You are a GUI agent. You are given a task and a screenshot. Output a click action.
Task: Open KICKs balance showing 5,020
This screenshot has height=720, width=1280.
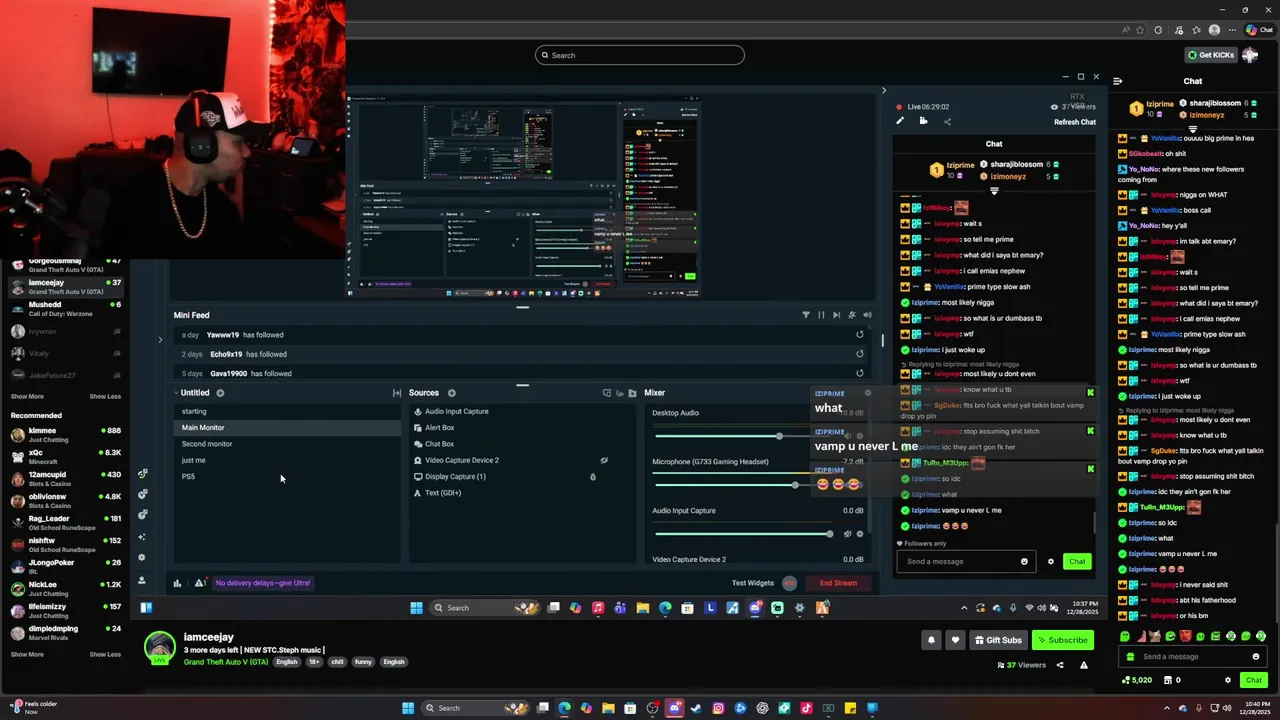1135,680
